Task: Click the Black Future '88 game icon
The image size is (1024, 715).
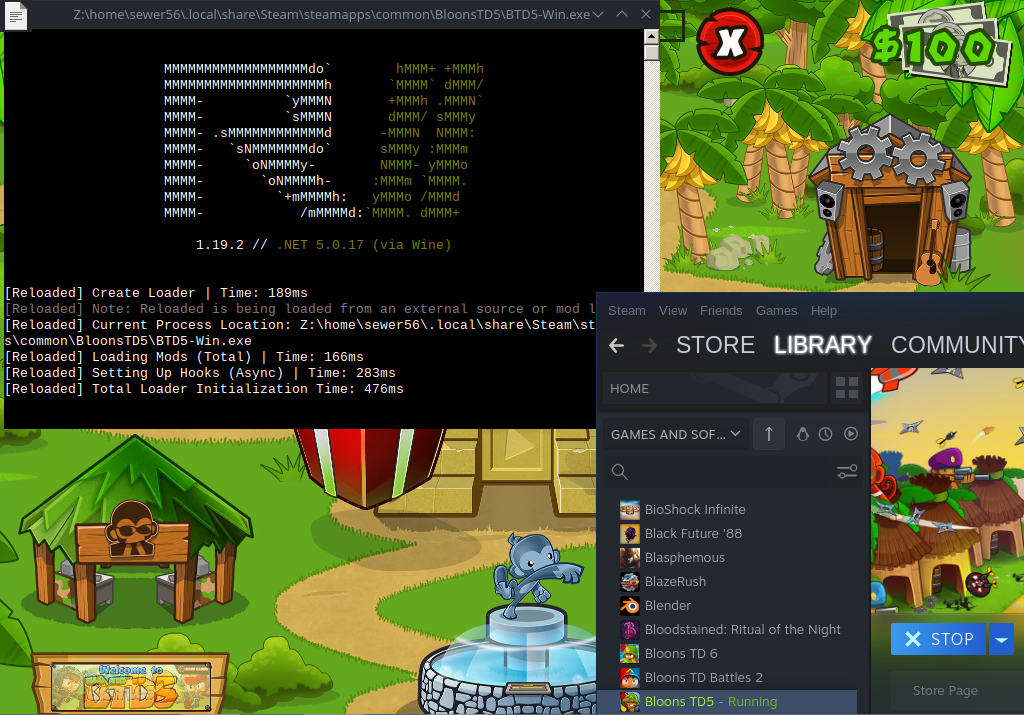Action: [x=630, y=533]
